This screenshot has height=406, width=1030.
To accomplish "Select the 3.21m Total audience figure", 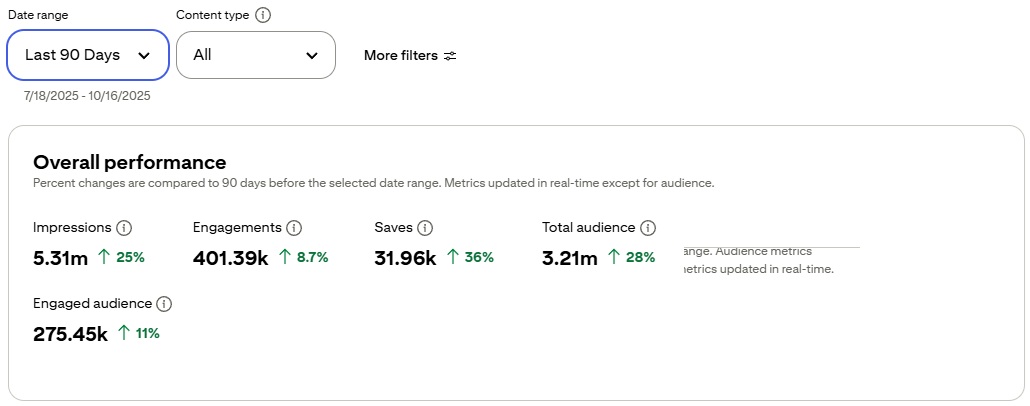I will 569,258.
